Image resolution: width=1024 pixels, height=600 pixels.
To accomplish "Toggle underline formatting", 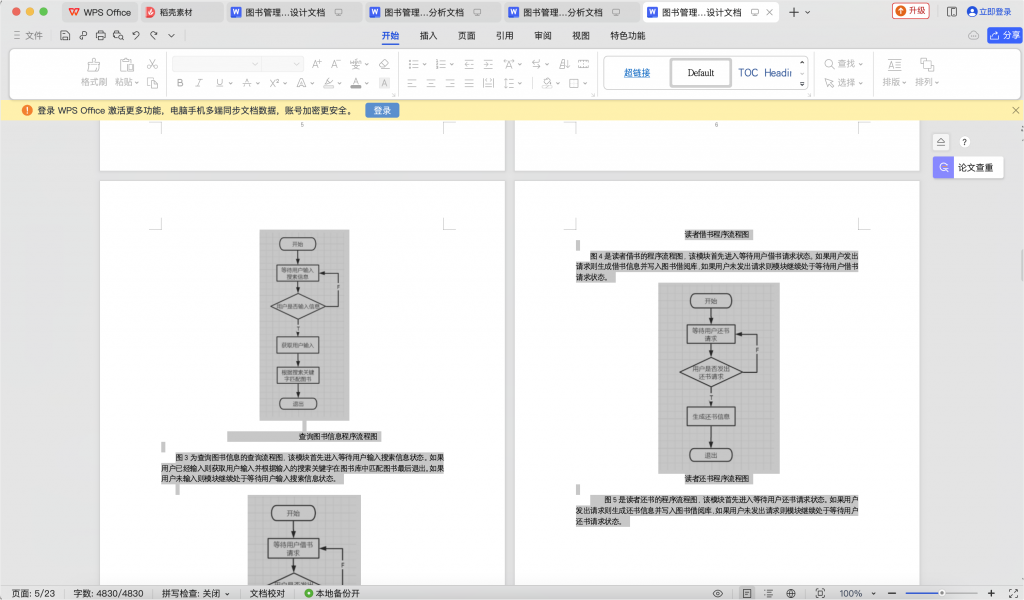I will [219, 82].
